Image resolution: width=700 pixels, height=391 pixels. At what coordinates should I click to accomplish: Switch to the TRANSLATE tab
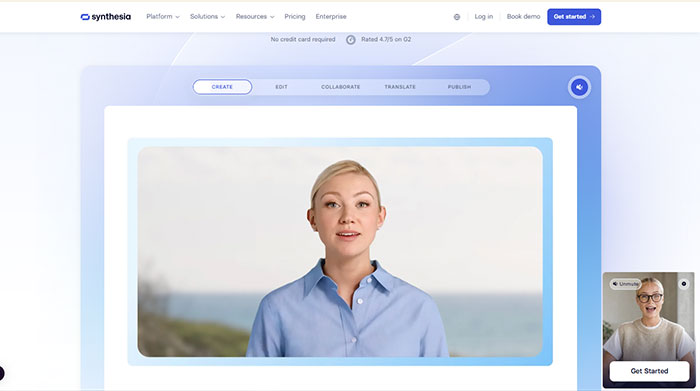tap(400, 87)
